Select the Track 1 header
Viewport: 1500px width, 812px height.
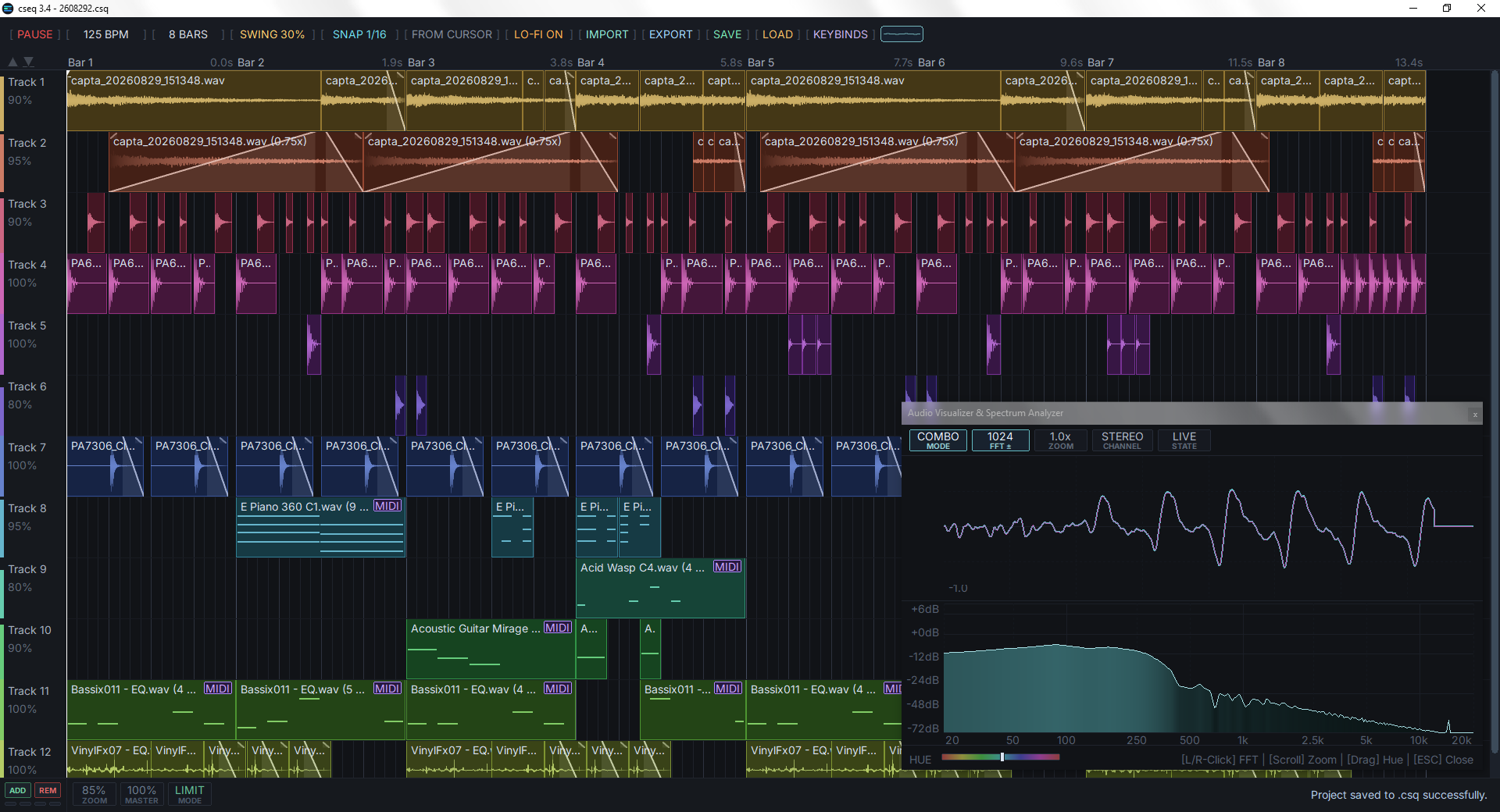[27, 82]
